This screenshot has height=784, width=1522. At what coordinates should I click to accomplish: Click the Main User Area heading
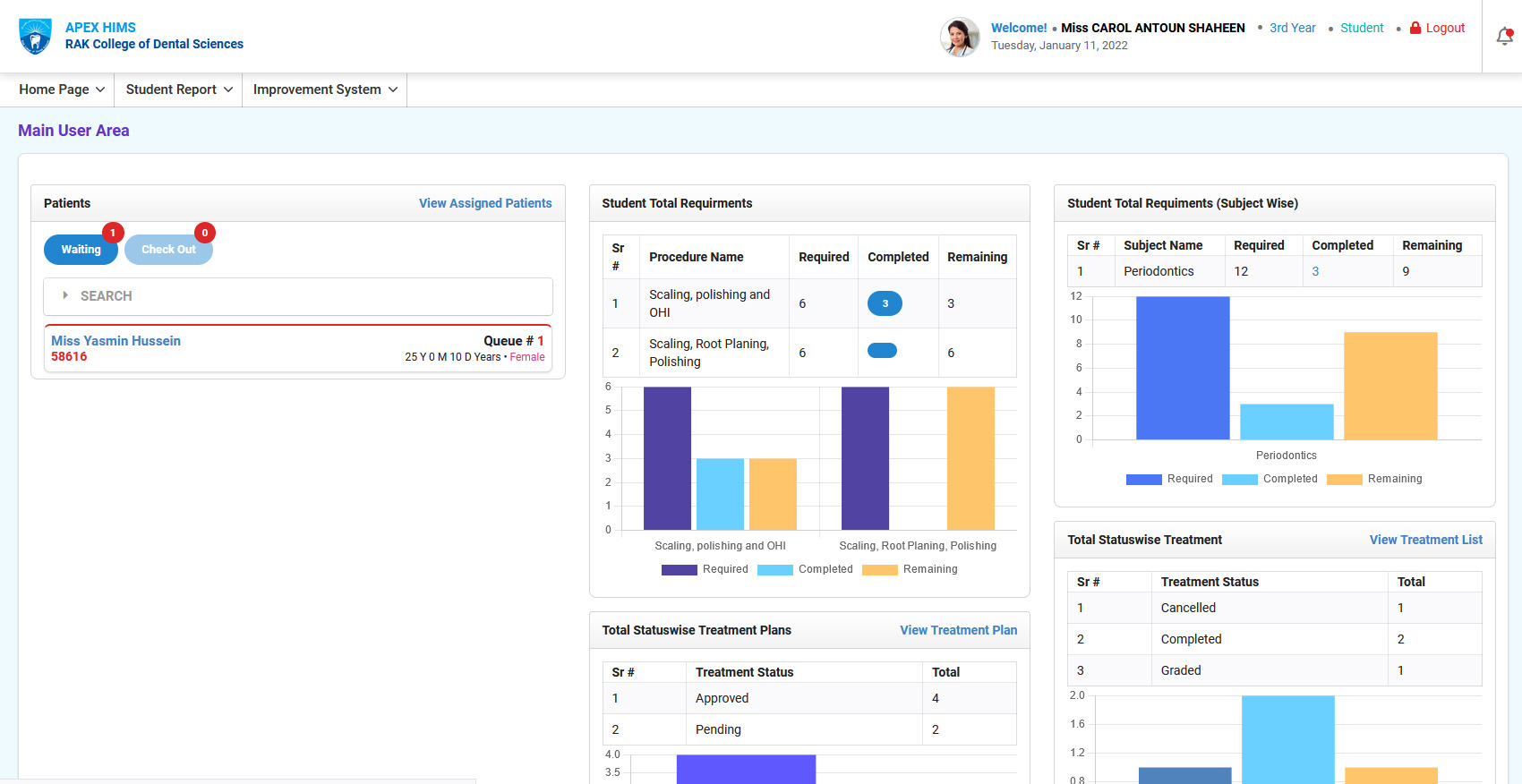[x=73, y=131]
